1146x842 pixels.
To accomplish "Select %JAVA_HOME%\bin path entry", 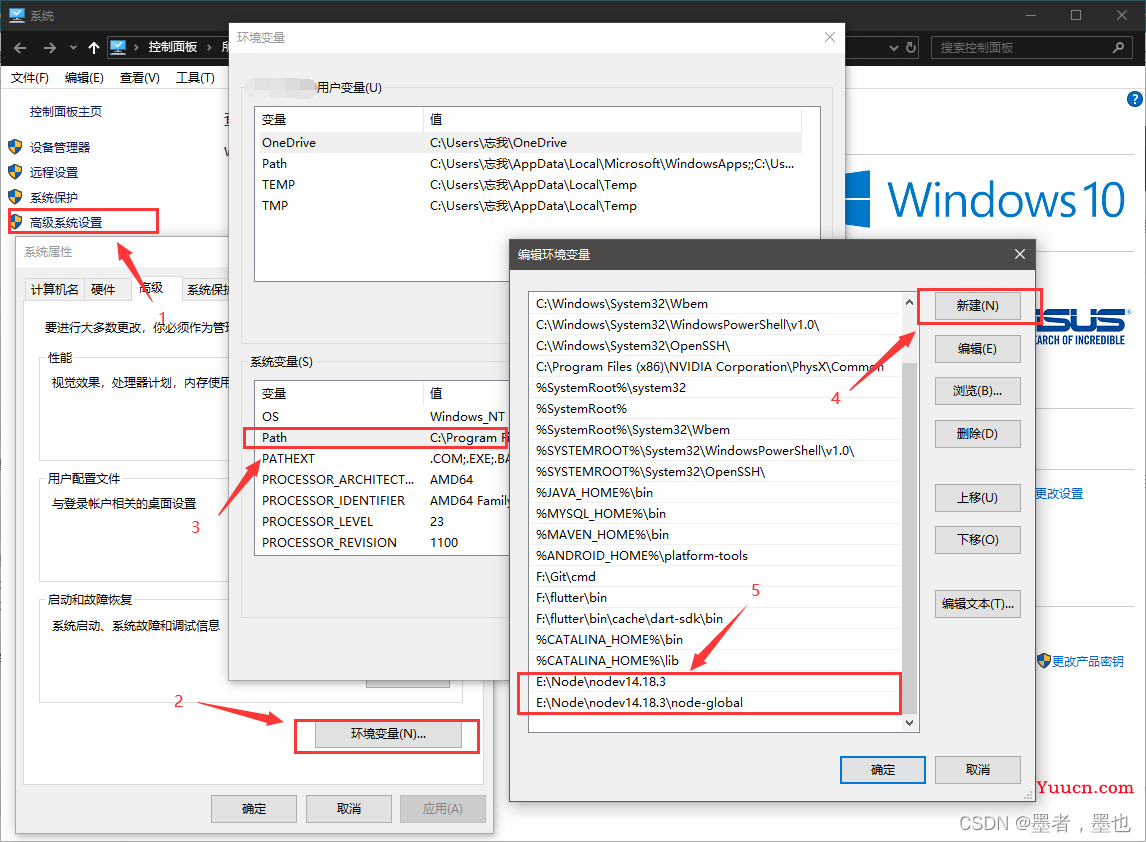I will 715,493.
